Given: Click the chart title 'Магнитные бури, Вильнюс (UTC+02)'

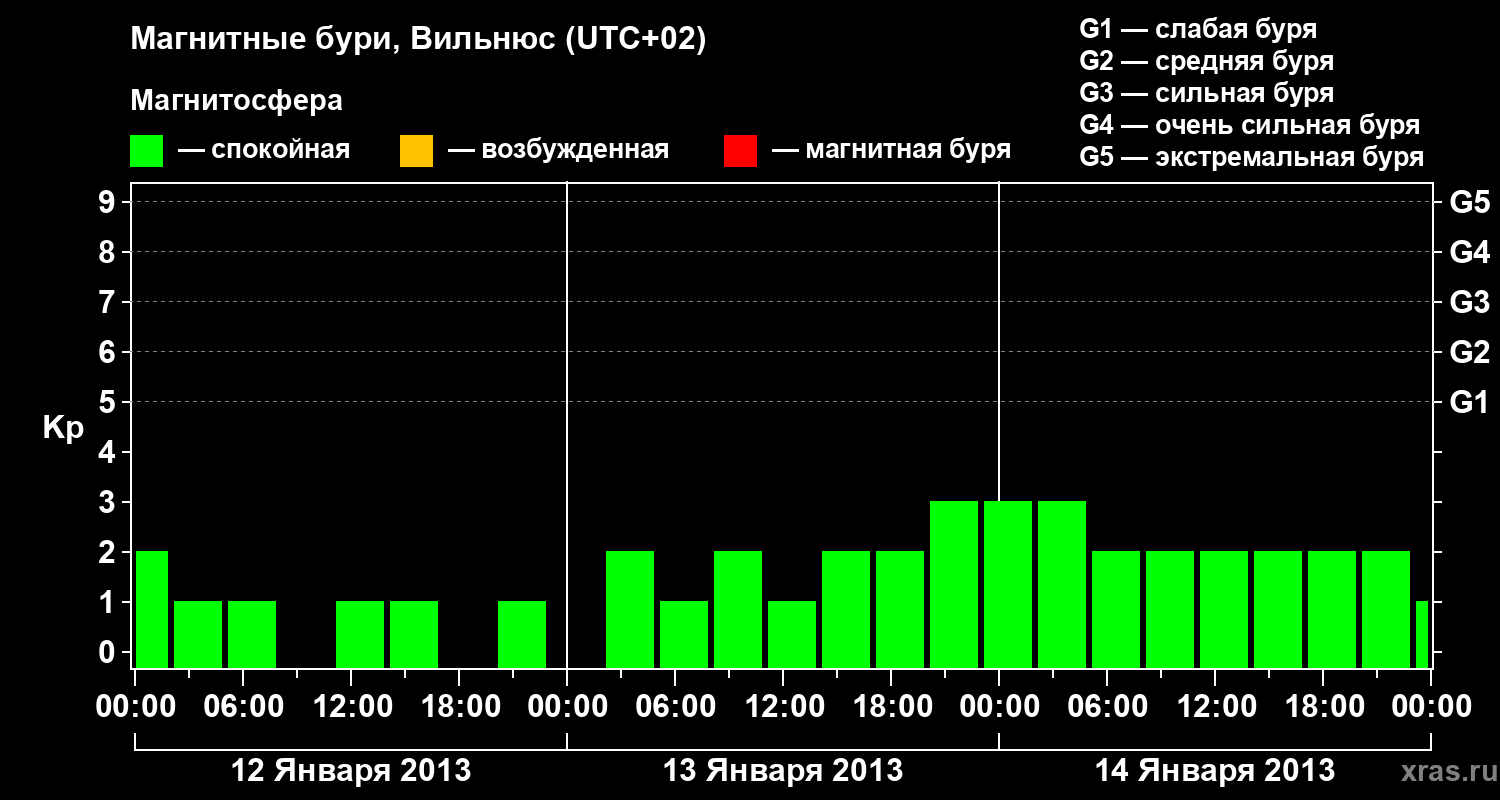Looking at the screenshot, I should pos(419,40).
